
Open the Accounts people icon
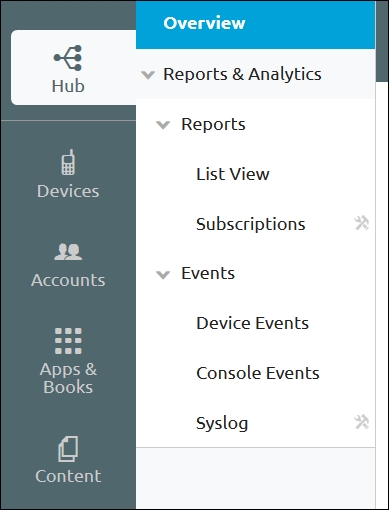[68, 252]
